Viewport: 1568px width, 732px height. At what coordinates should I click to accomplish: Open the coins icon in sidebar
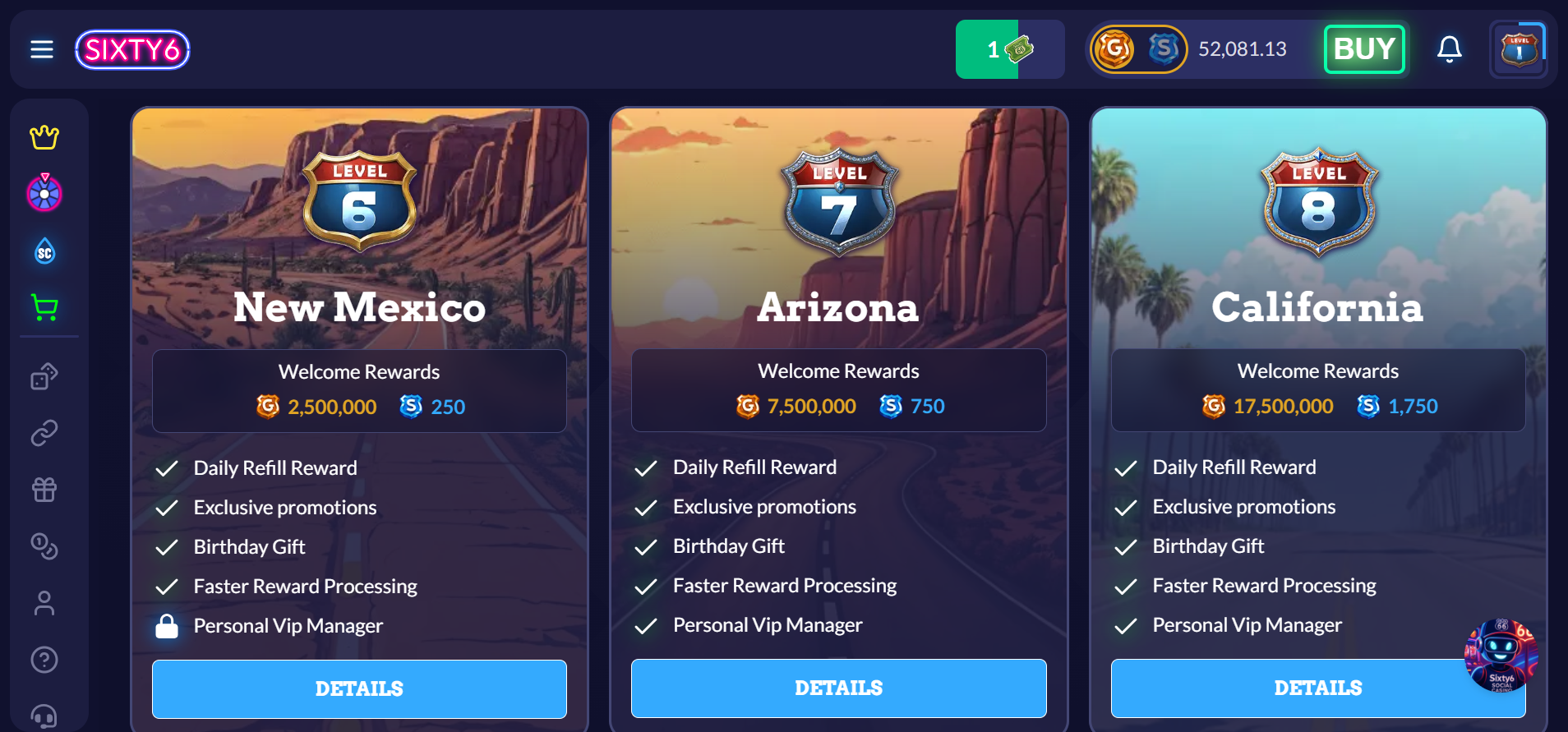[44, 546]
